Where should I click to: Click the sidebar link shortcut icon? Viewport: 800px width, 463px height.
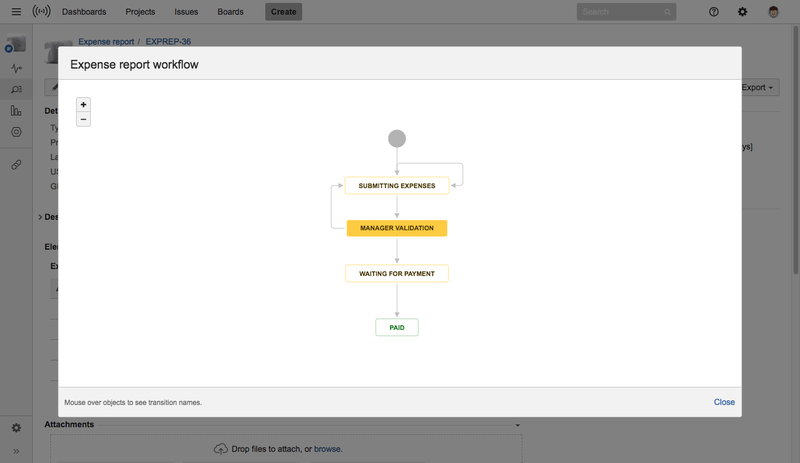(16, 164)
